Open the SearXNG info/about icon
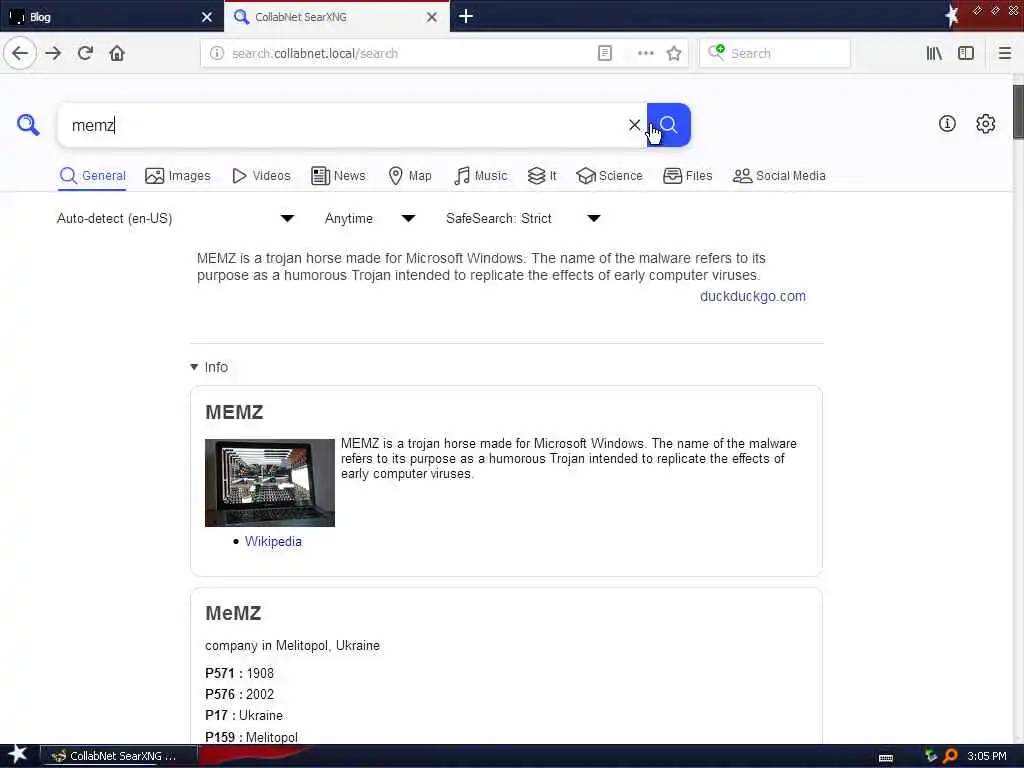The height and width of the screenshot is (768, 1024). pos(947,123)
